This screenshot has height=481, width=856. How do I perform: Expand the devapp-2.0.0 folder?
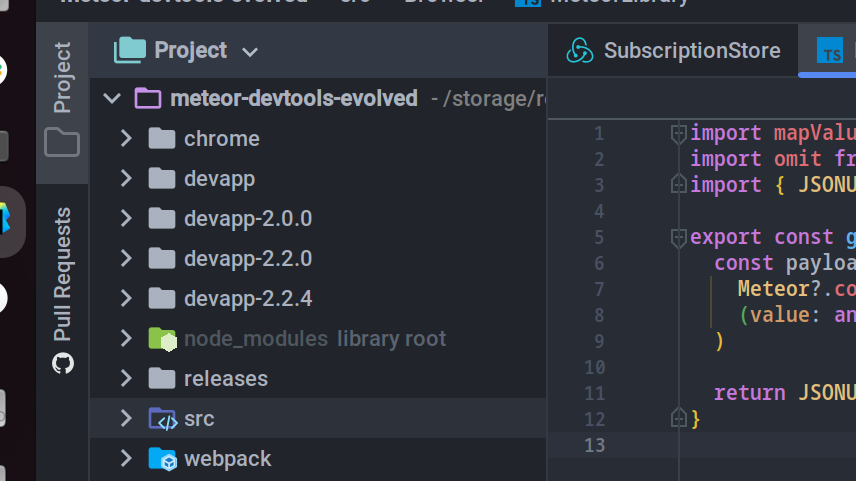126,219
